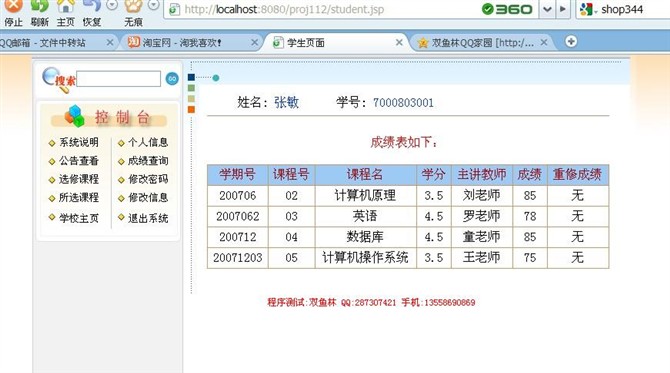Go to Home (主页) via toolbar icon
670x373 pixels.
65,6
